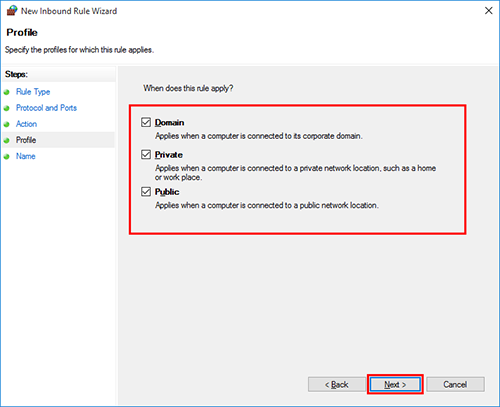Click the green bullet beside Profile step
The width and height of the screenshot is (500, 407).
(x=7, y=140)
